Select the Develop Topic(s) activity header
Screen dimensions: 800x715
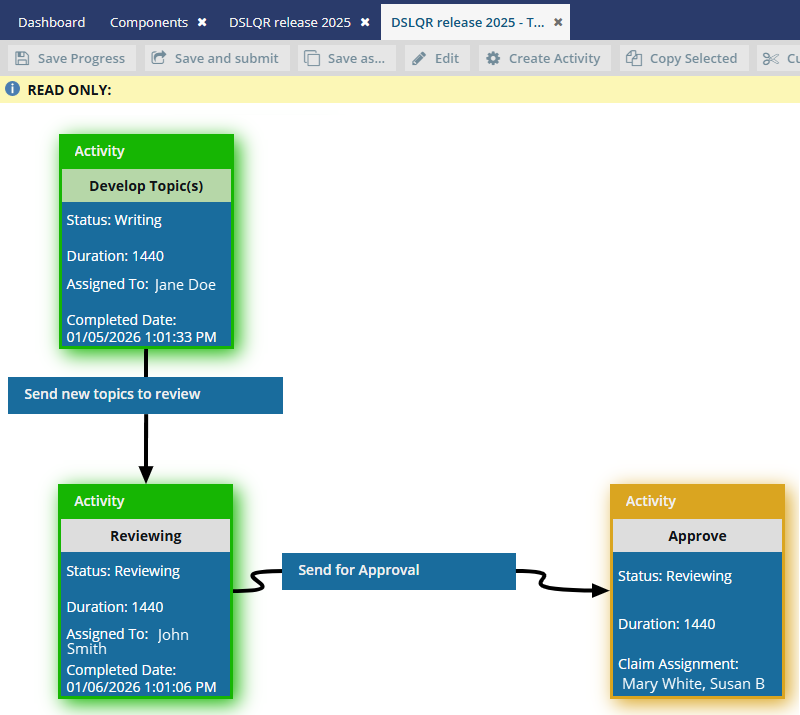146,186
